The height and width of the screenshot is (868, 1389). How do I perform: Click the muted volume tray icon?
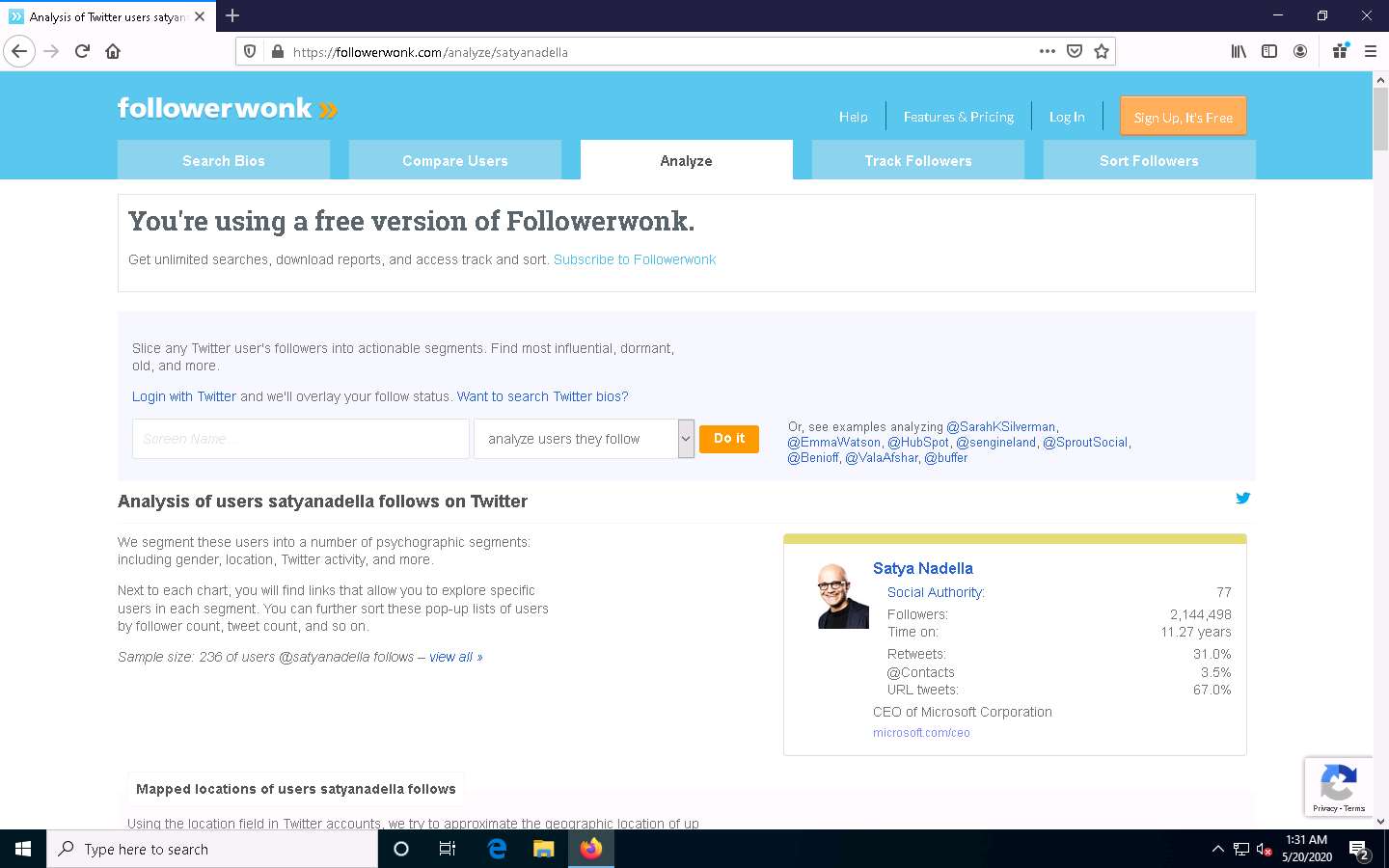coord(1265,850)
